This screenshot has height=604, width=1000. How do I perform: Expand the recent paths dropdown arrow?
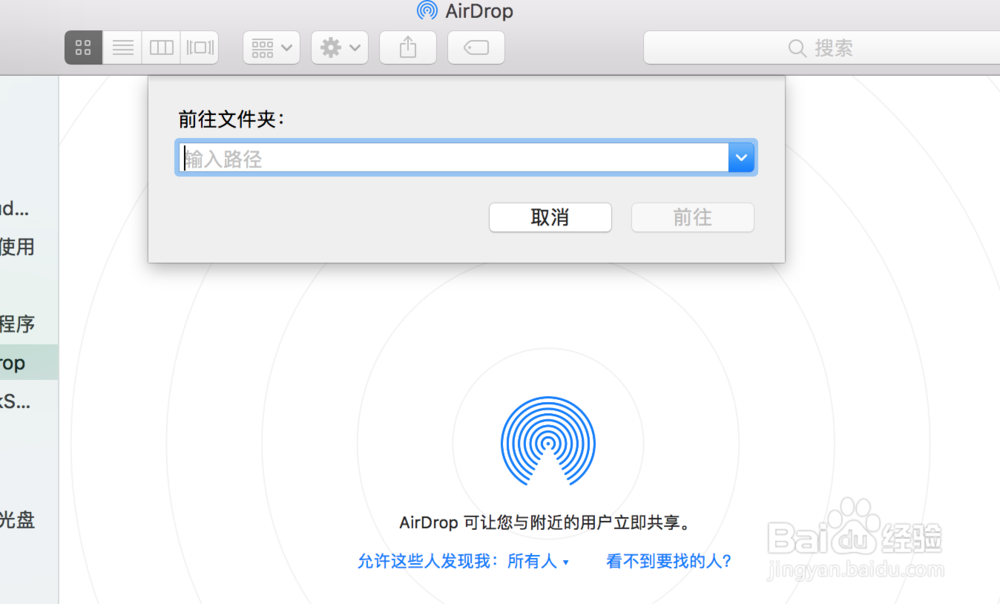(742, 158)
